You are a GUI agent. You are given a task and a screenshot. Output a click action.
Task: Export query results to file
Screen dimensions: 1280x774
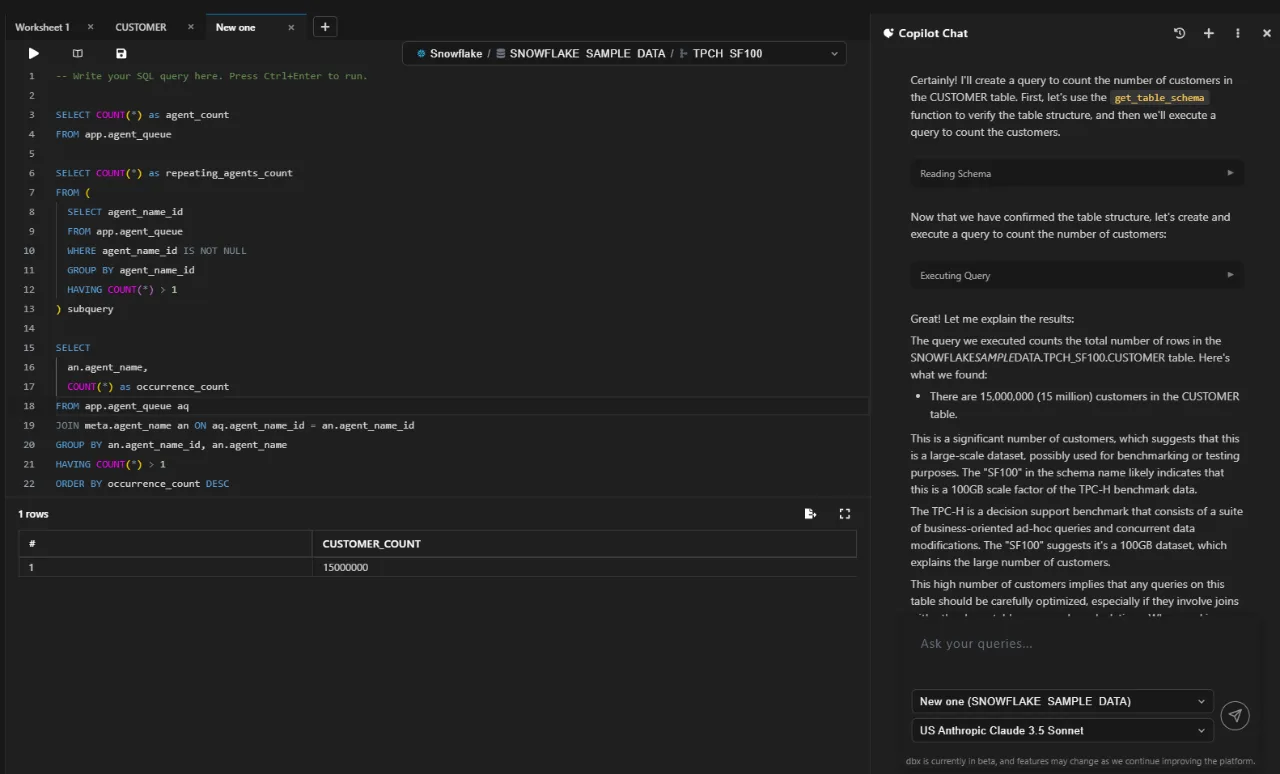811,514
